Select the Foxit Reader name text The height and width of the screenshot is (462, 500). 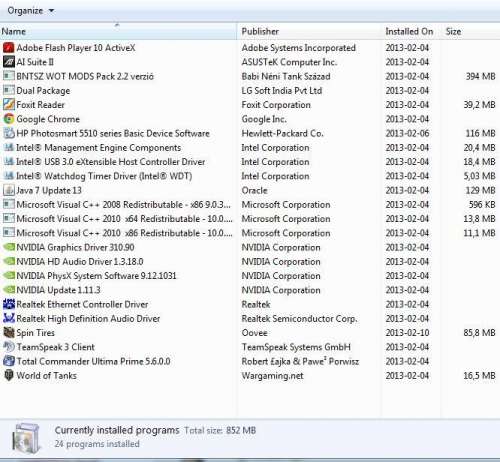[40, 105]
